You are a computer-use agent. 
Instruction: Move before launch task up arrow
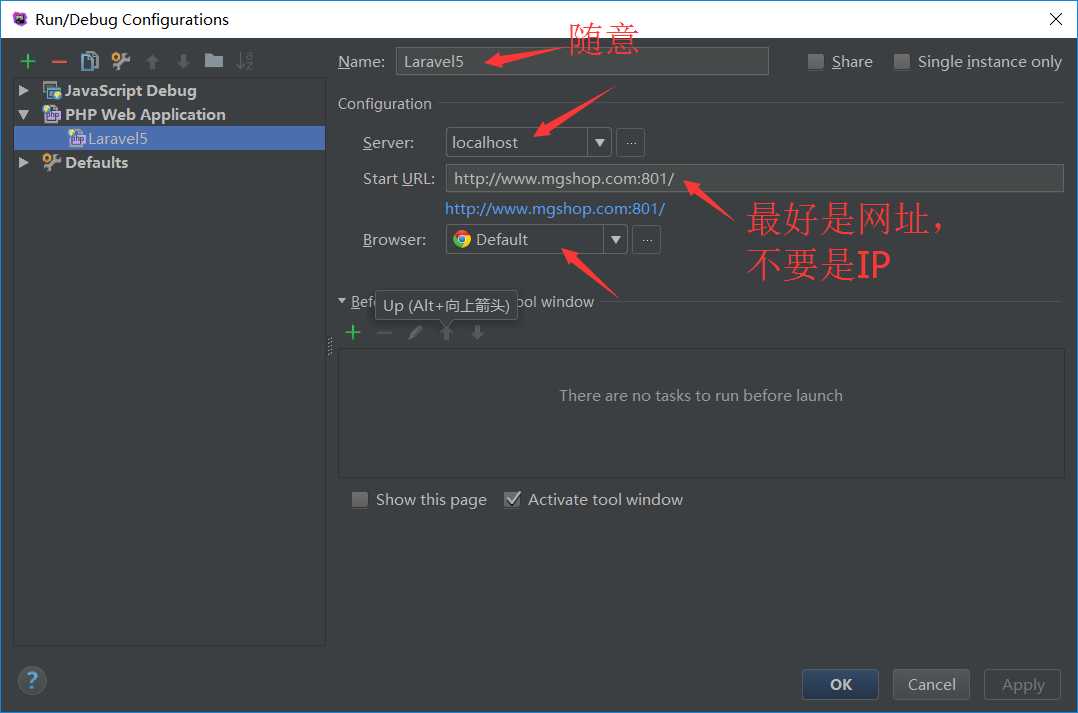click(x=447, y=333)
